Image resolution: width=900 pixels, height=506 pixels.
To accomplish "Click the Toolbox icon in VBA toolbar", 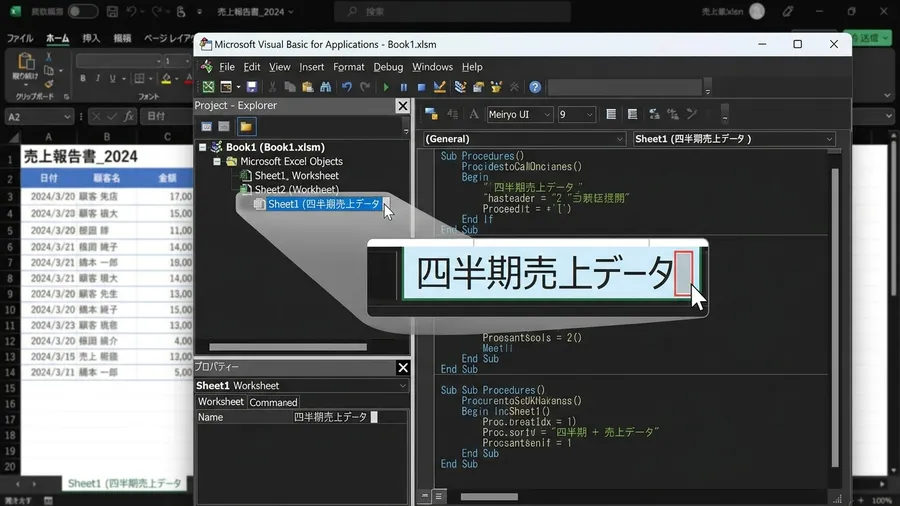I will (x=514, y=87).
